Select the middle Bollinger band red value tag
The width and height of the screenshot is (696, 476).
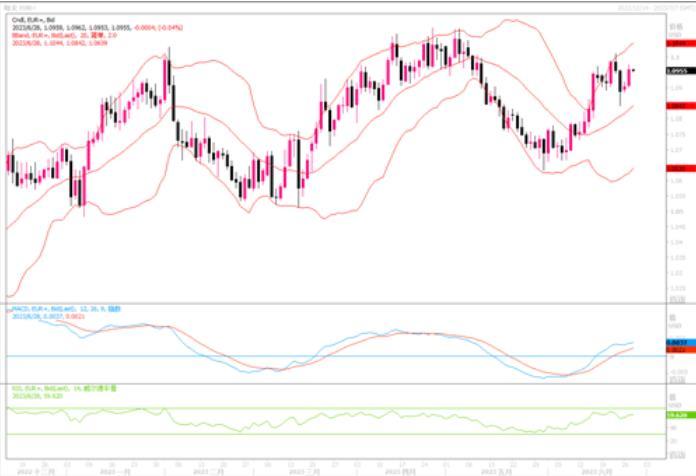(676, 105)
